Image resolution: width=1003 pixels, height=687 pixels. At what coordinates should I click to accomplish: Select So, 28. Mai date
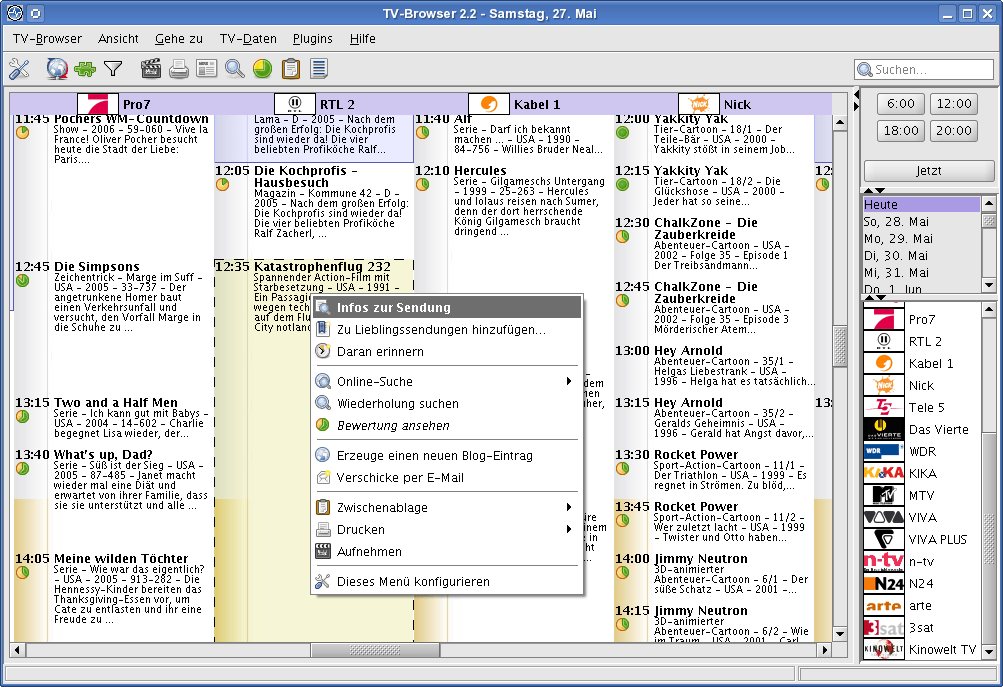(921, 221)
